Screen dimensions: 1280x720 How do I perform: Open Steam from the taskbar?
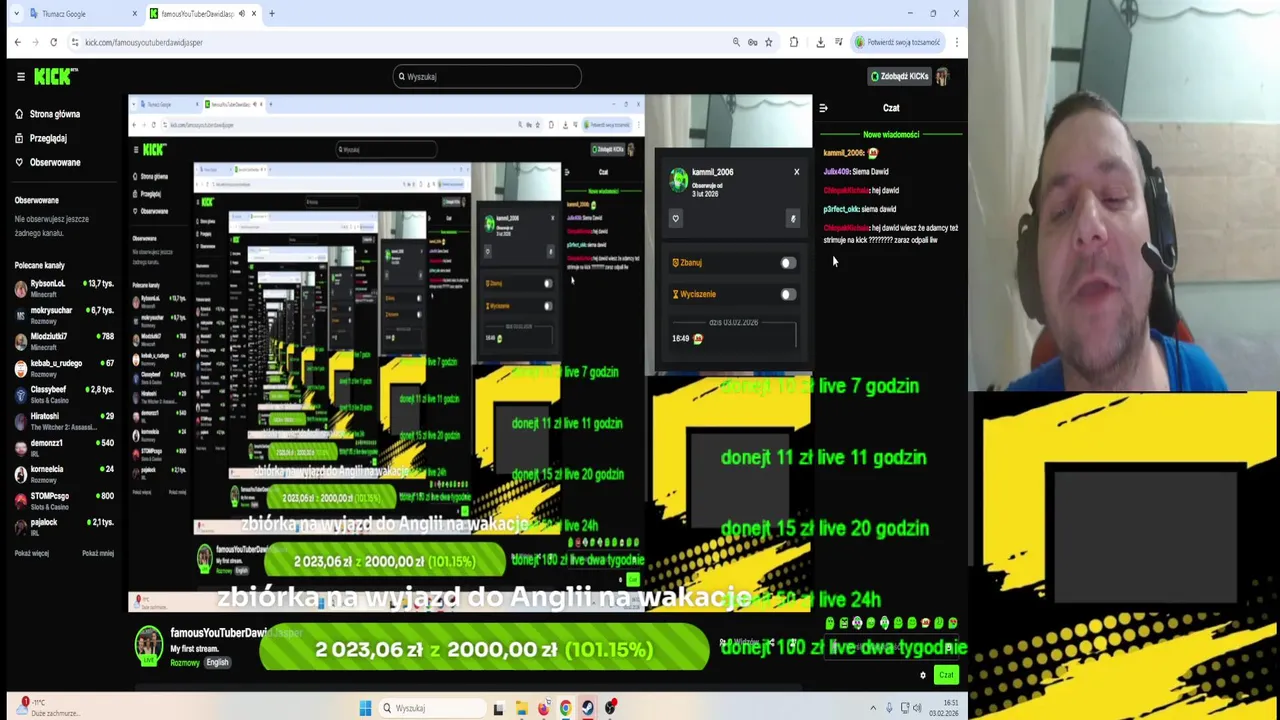click(587, 708)
